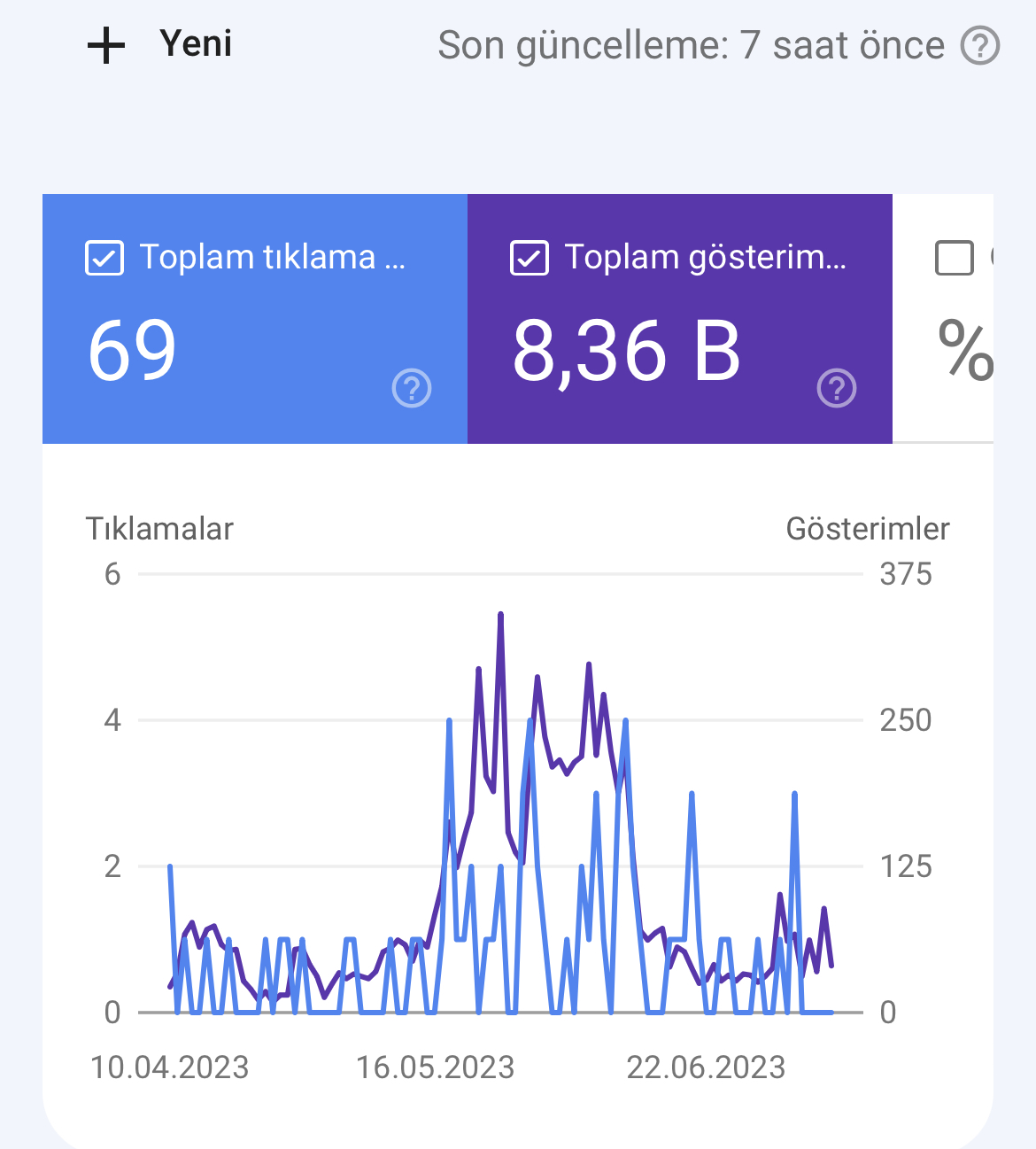Click the 22.06.2023 date axis label
Image resolution: width=1036 pixels, height=1149 pixels.
[x=706, y=1067]
